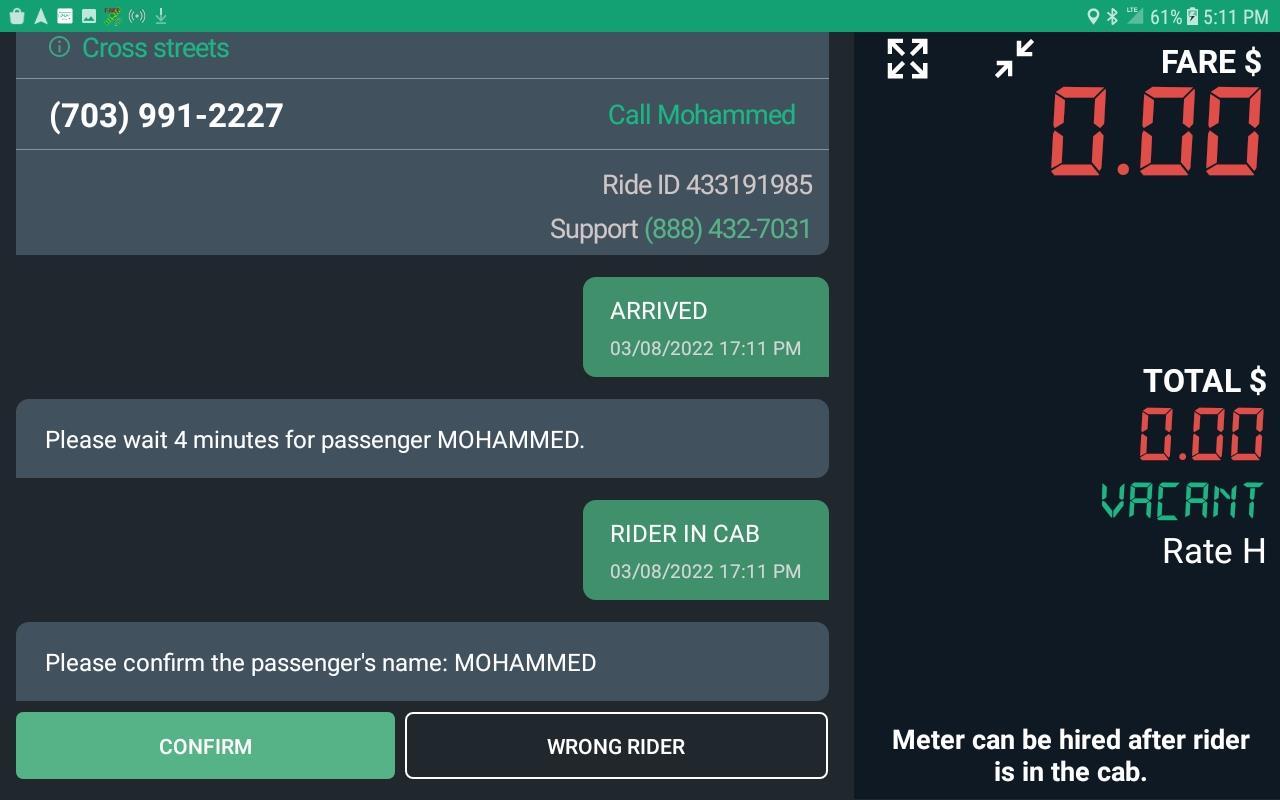Viewport: 1280px width, 800px height.
Task: Tap the green VACANT meter status
Action: (x=1181, y=501)
